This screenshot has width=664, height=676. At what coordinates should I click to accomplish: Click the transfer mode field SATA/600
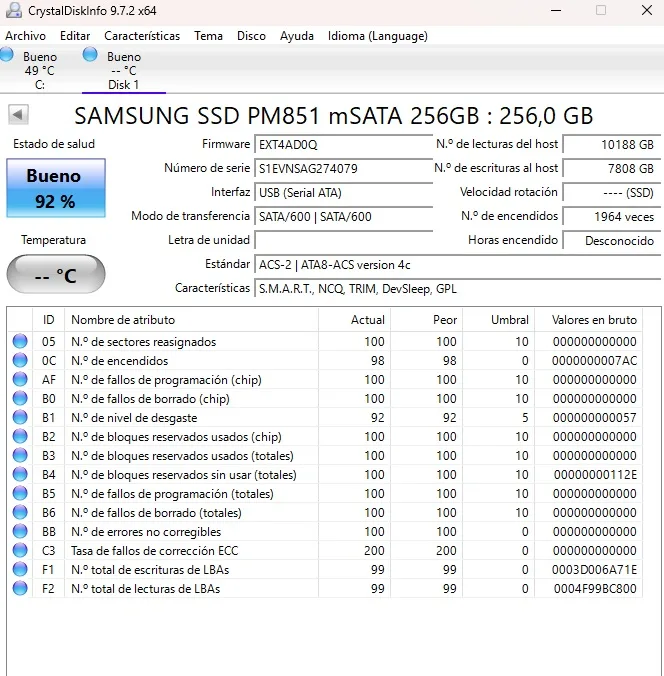[x=344, y=216]
